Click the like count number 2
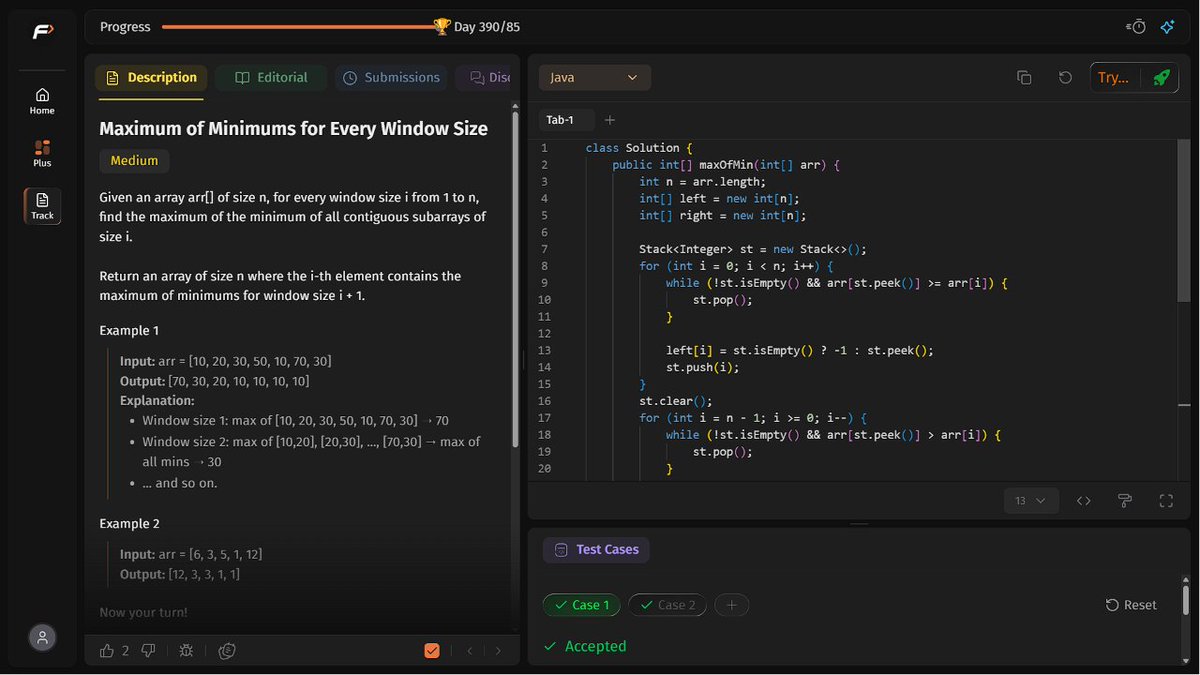Screen dimensions: 1200x675 pyautogui.click(x=126, y=651)
